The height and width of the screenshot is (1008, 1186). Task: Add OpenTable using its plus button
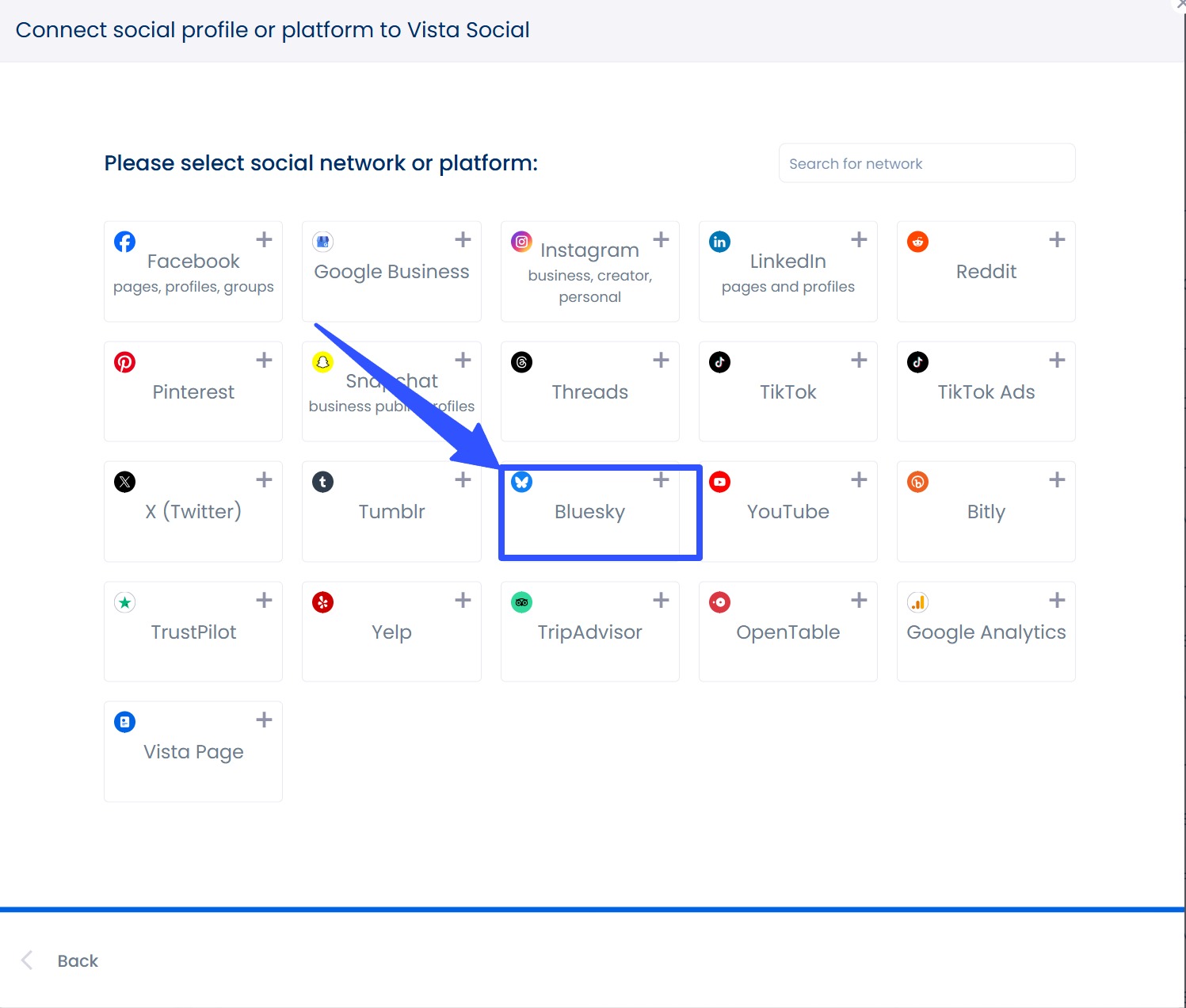858,600
